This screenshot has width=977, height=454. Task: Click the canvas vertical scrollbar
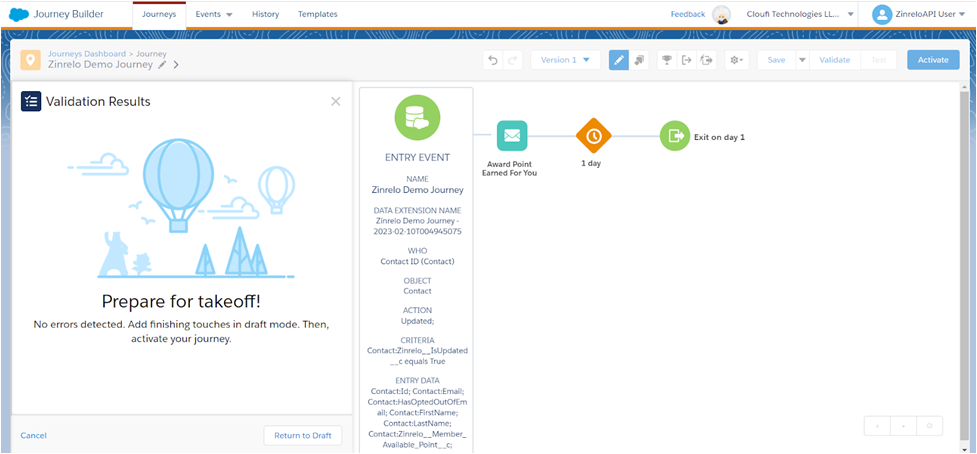click(x=965, y=267)
